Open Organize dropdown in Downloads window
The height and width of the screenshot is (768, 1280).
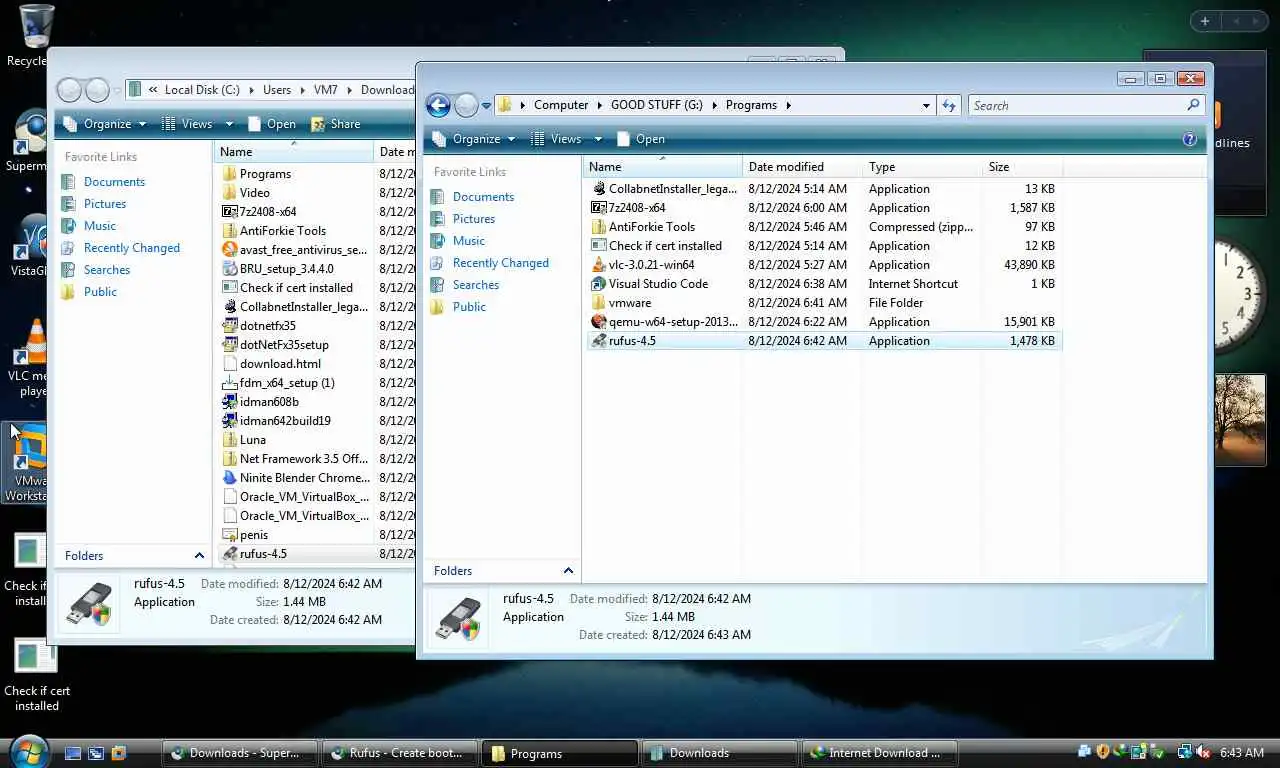click(x=105, y=124)
